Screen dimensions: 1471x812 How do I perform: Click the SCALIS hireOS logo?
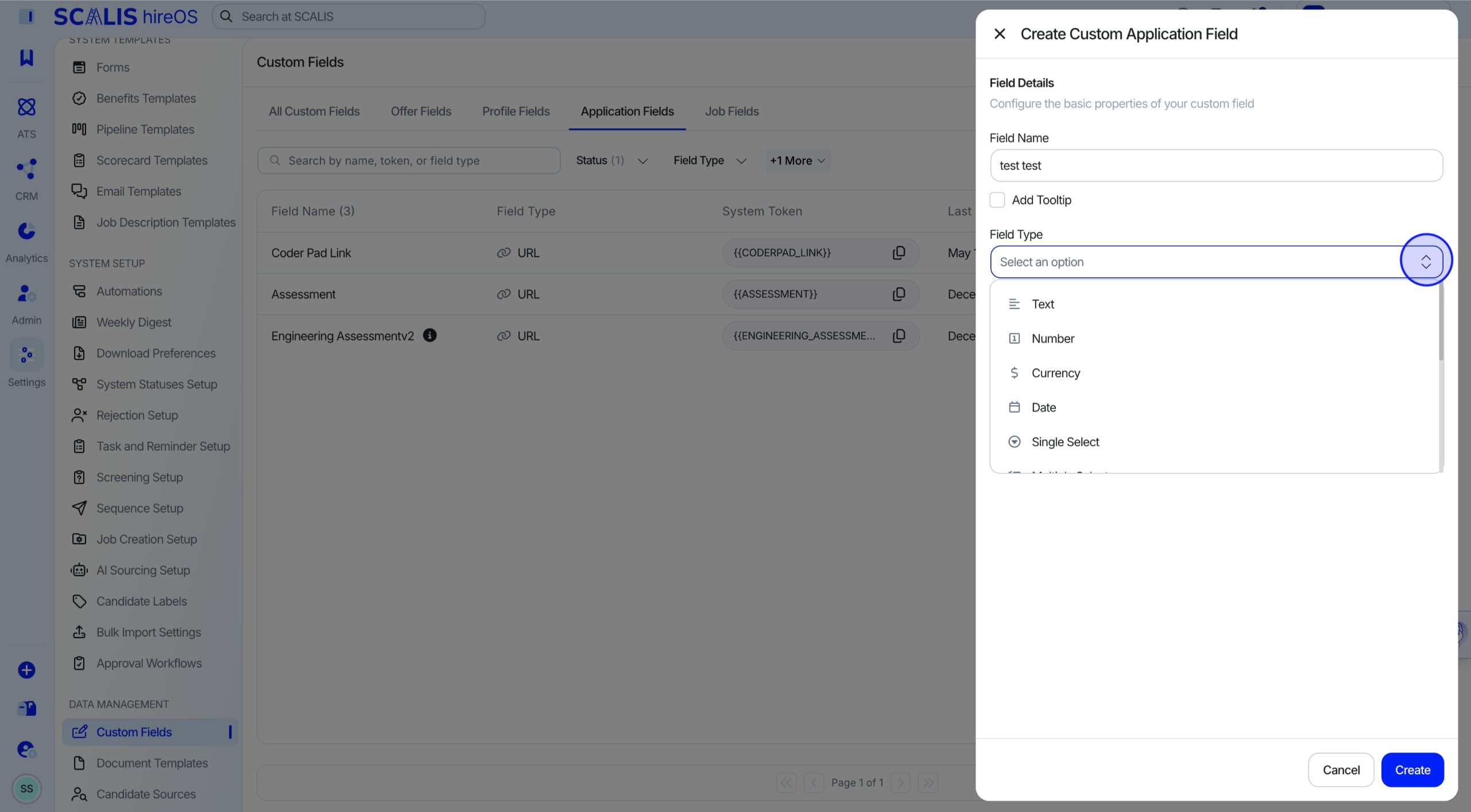pos(125,17)
